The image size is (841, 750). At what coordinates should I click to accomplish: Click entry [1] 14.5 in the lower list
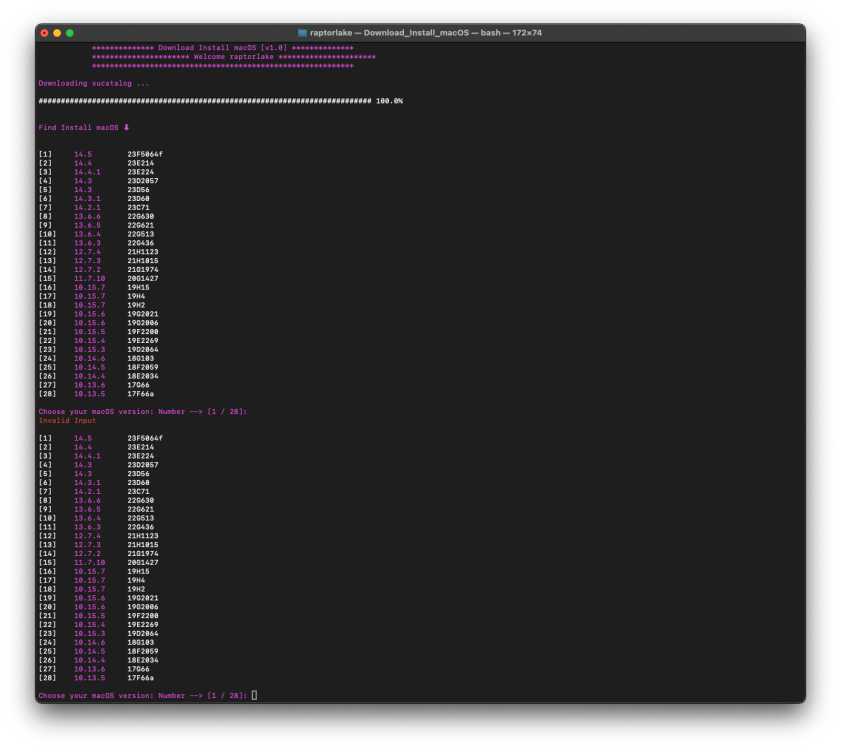coord(100,438)
